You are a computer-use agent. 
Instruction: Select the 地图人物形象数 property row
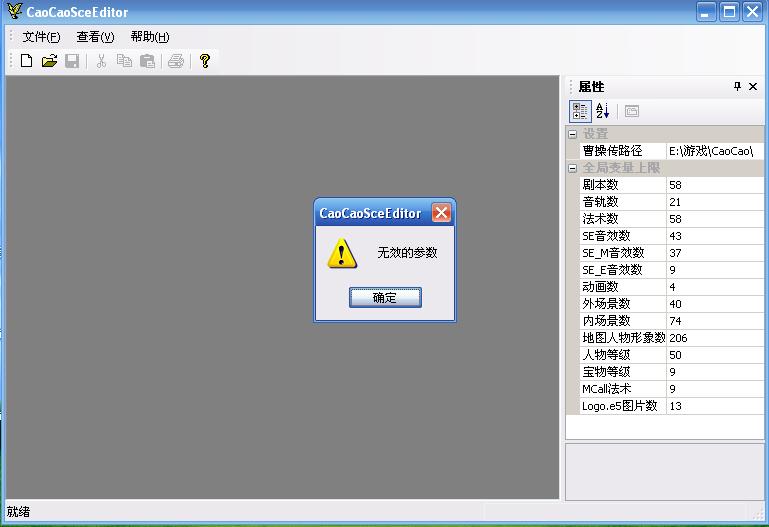coord(671,338)
